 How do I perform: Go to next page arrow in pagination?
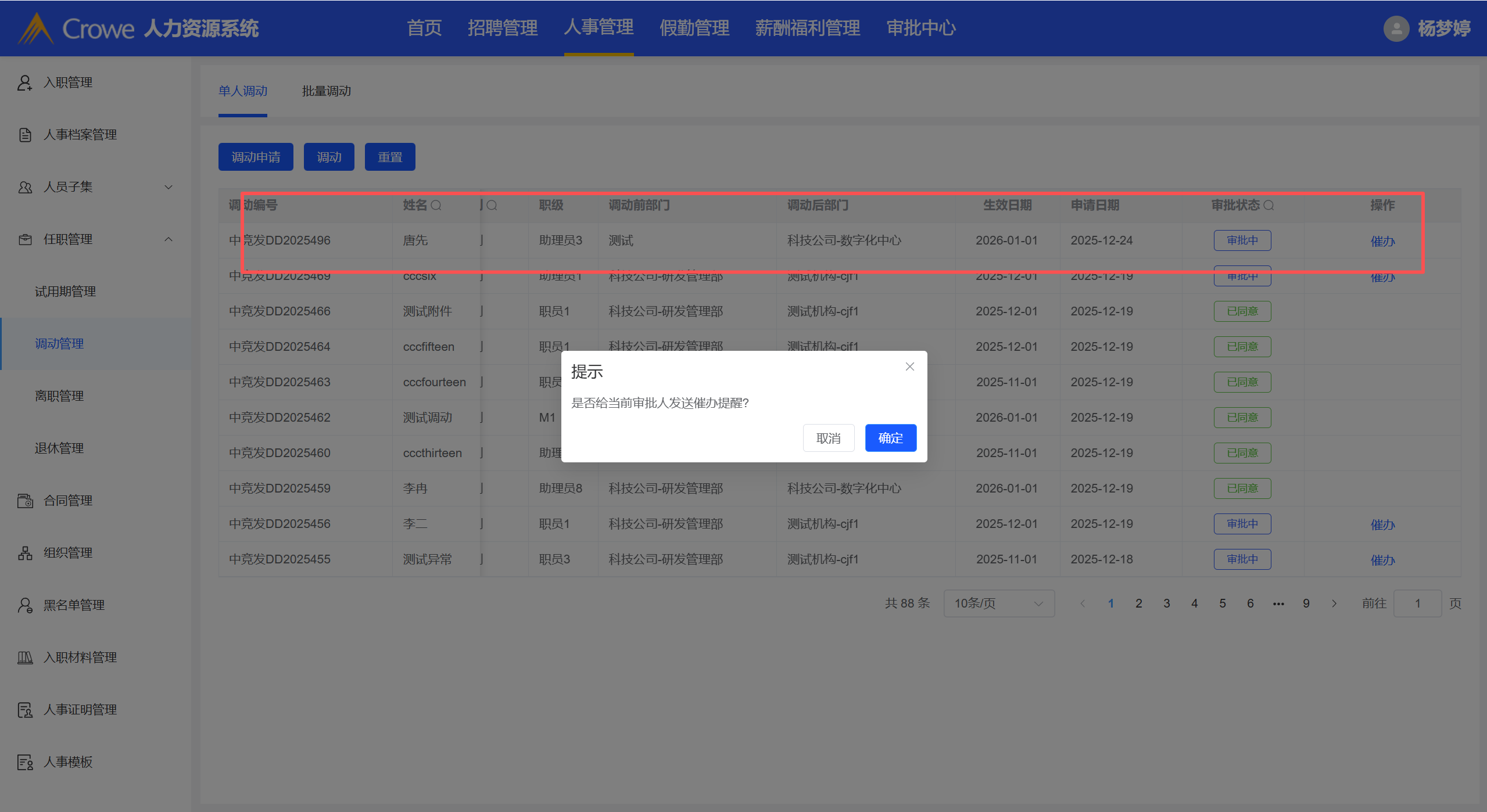(1334, 603)
